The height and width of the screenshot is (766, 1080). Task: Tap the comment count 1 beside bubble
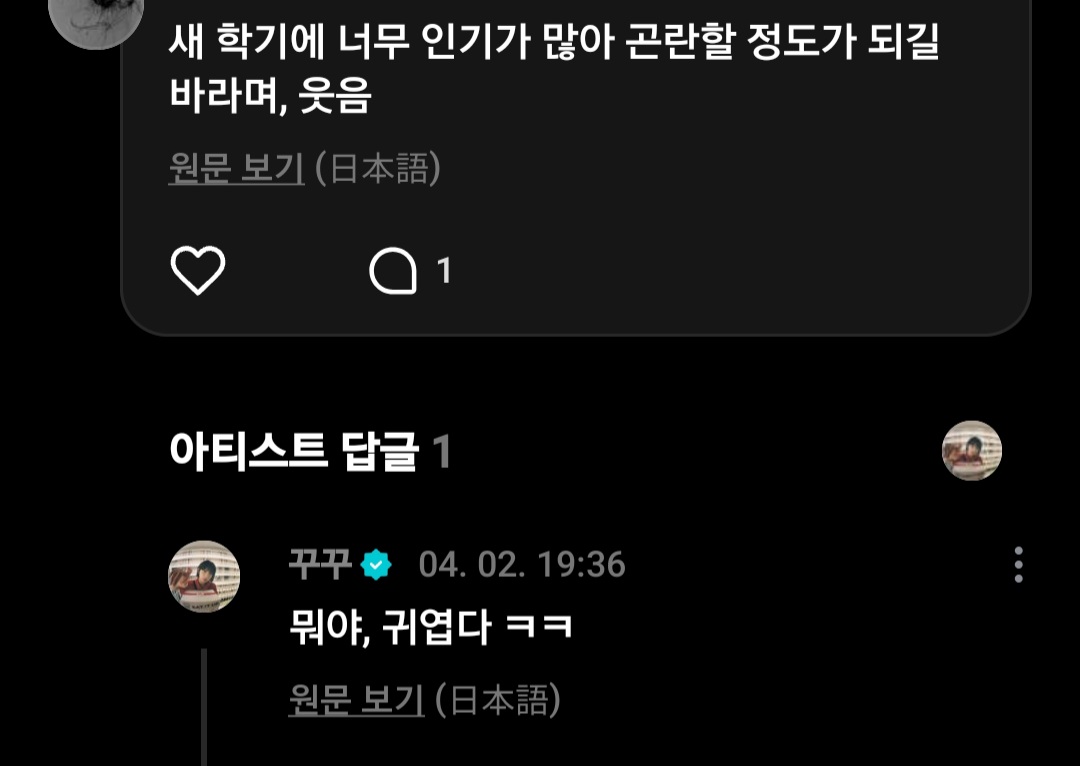point(444,271)
